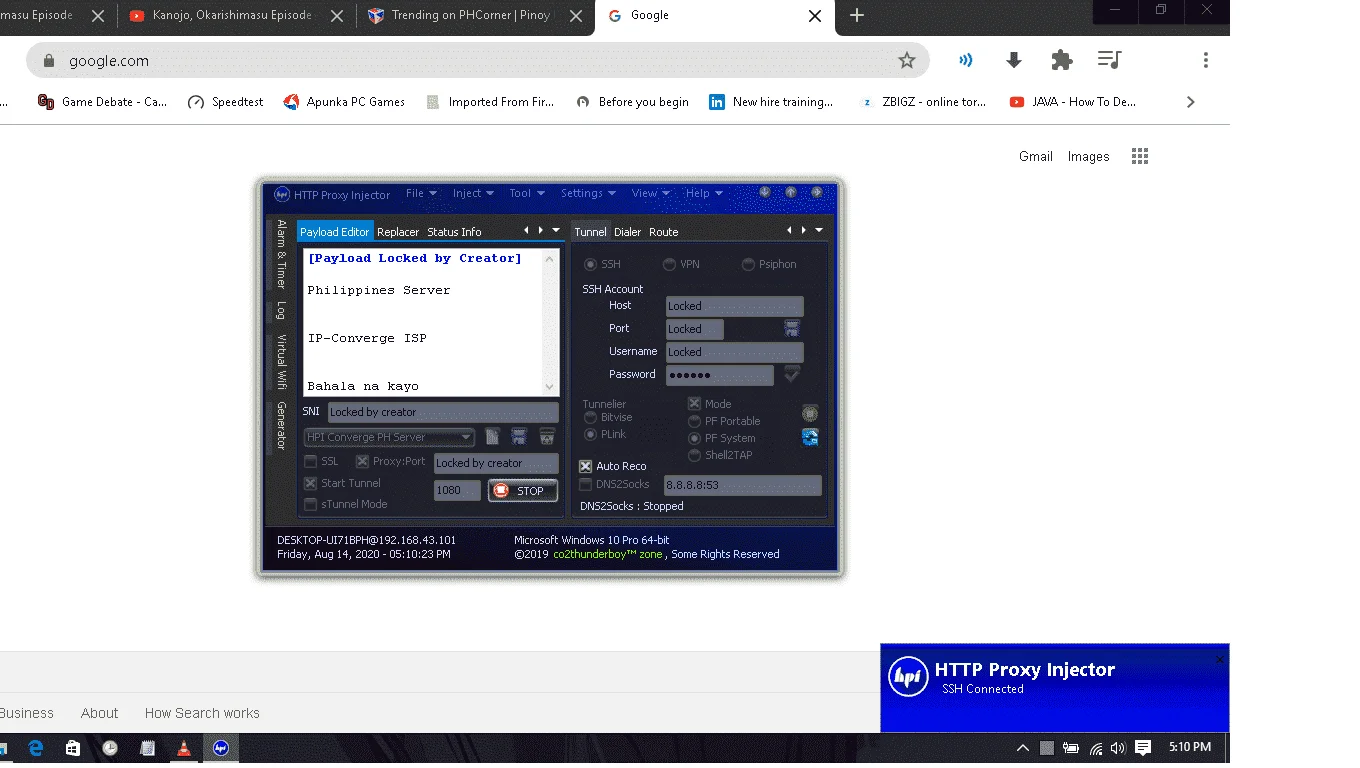Switch to the Status Info tab

click(x=454, y=232)
